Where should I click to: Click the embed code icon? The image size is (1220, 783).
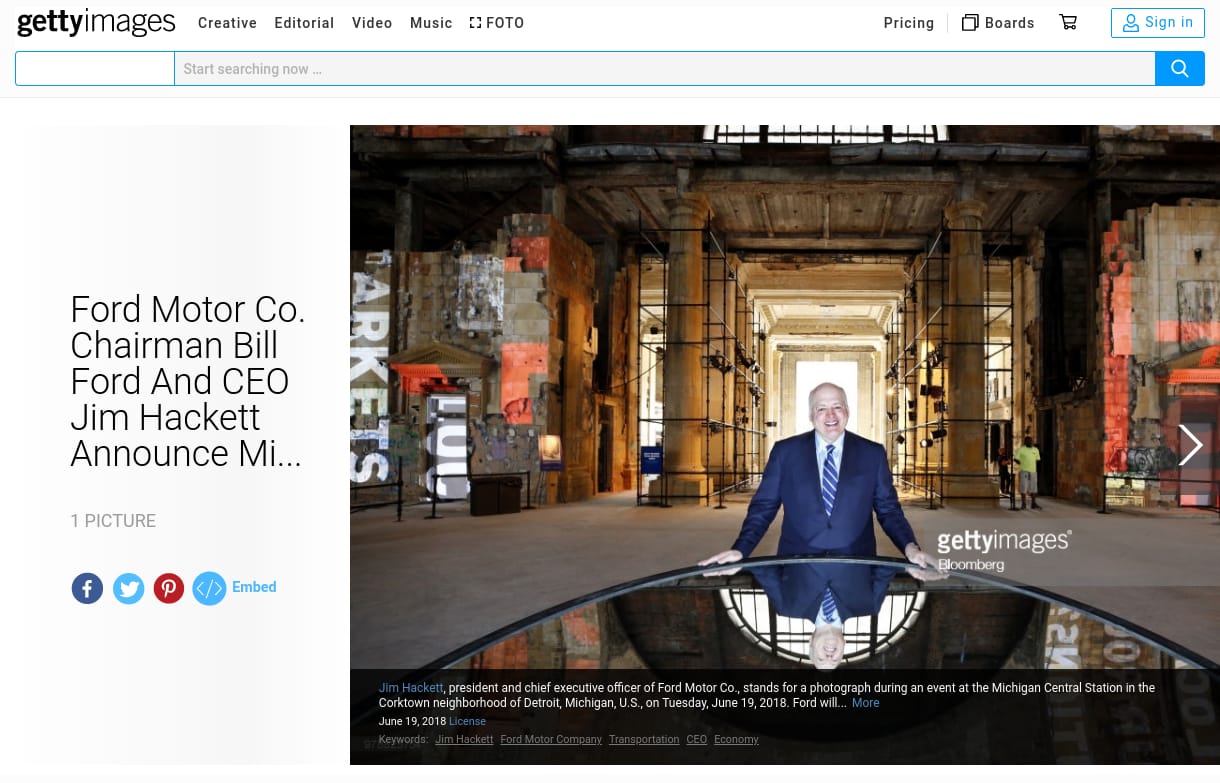209,588
